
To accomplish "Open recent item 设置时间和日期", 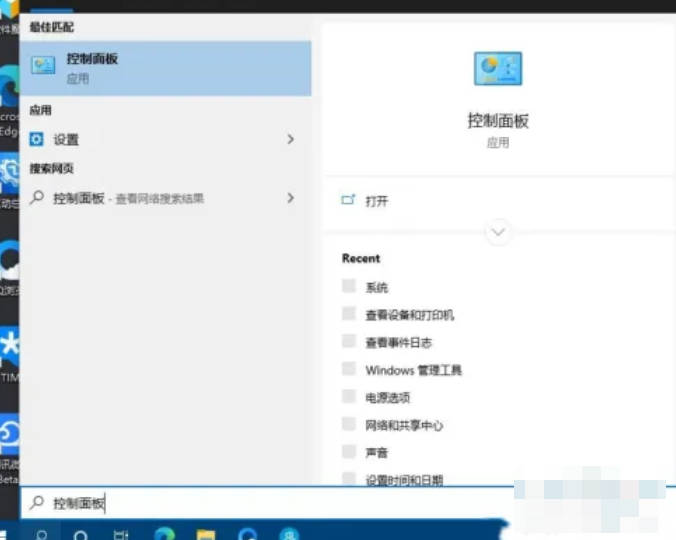I will pos(392,480).
